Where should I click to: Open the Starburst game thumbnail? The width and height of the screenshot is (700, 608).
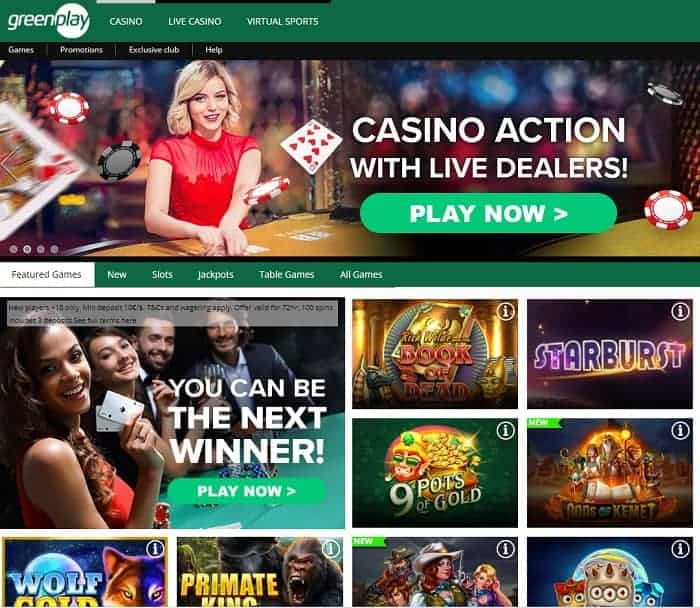(x=610, y=354)
